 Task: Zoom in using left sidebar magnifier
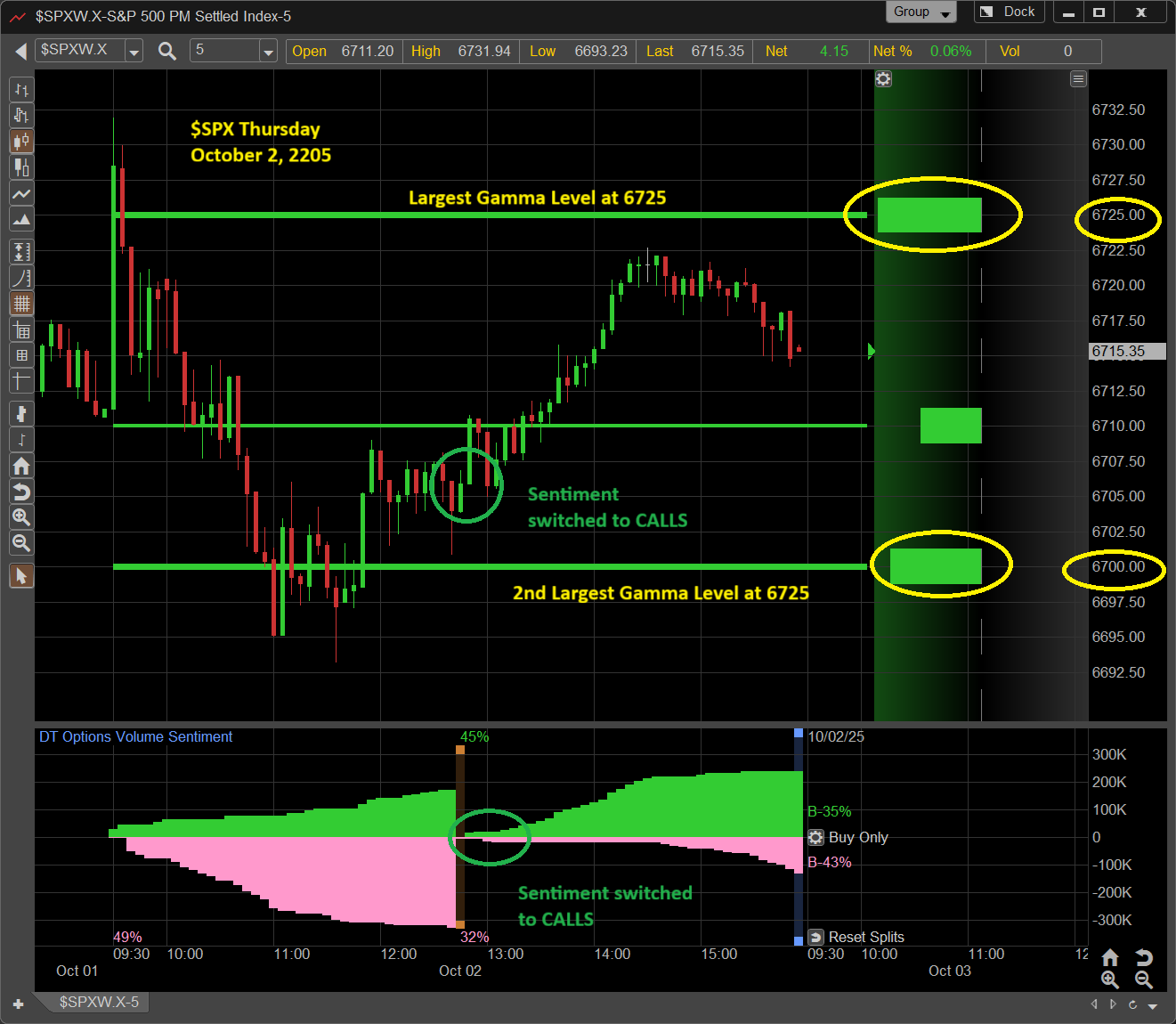[x=21, y=517]
